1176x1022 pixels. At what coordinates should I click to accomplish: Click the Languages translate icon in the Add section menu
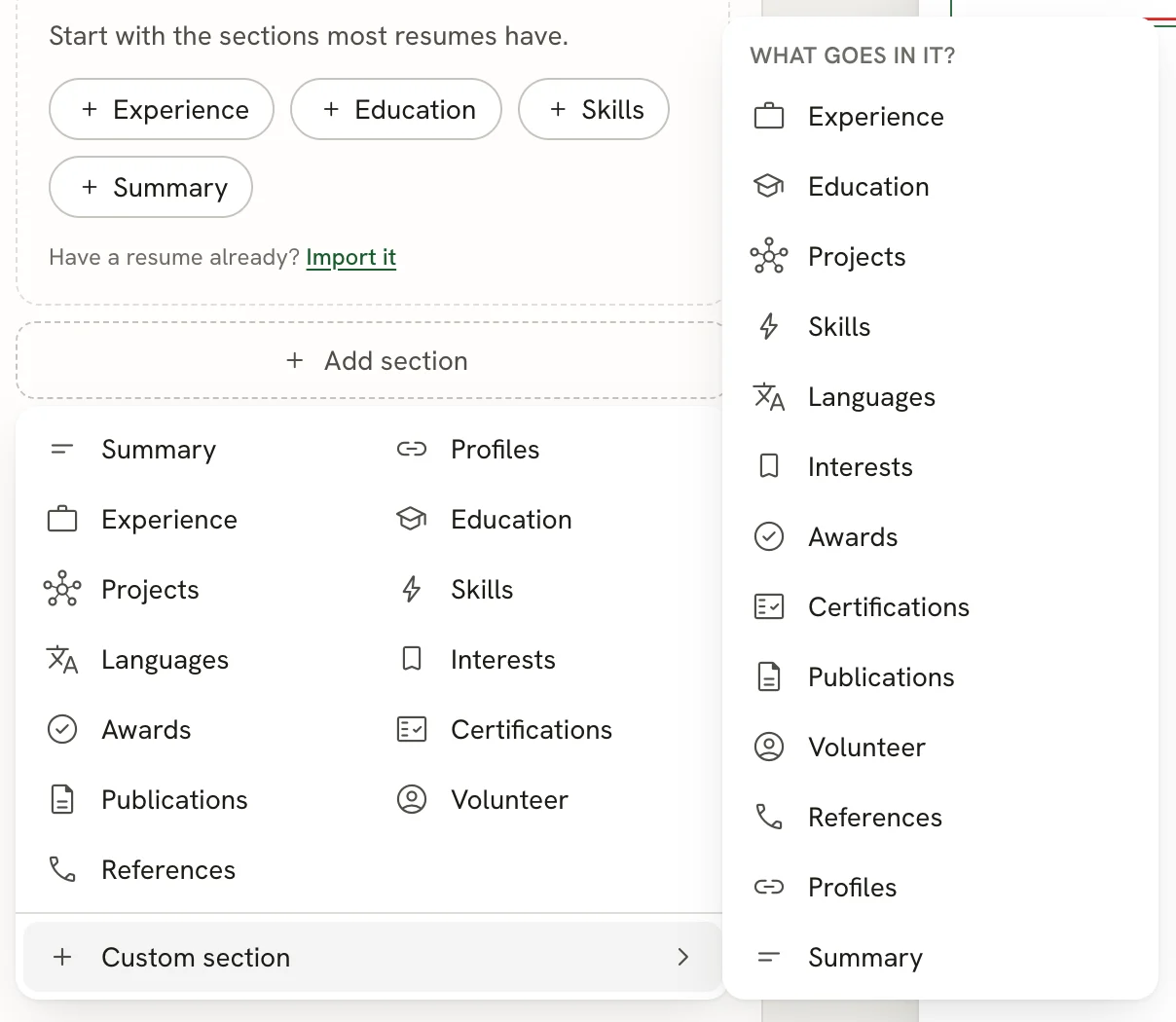[62, 660]
